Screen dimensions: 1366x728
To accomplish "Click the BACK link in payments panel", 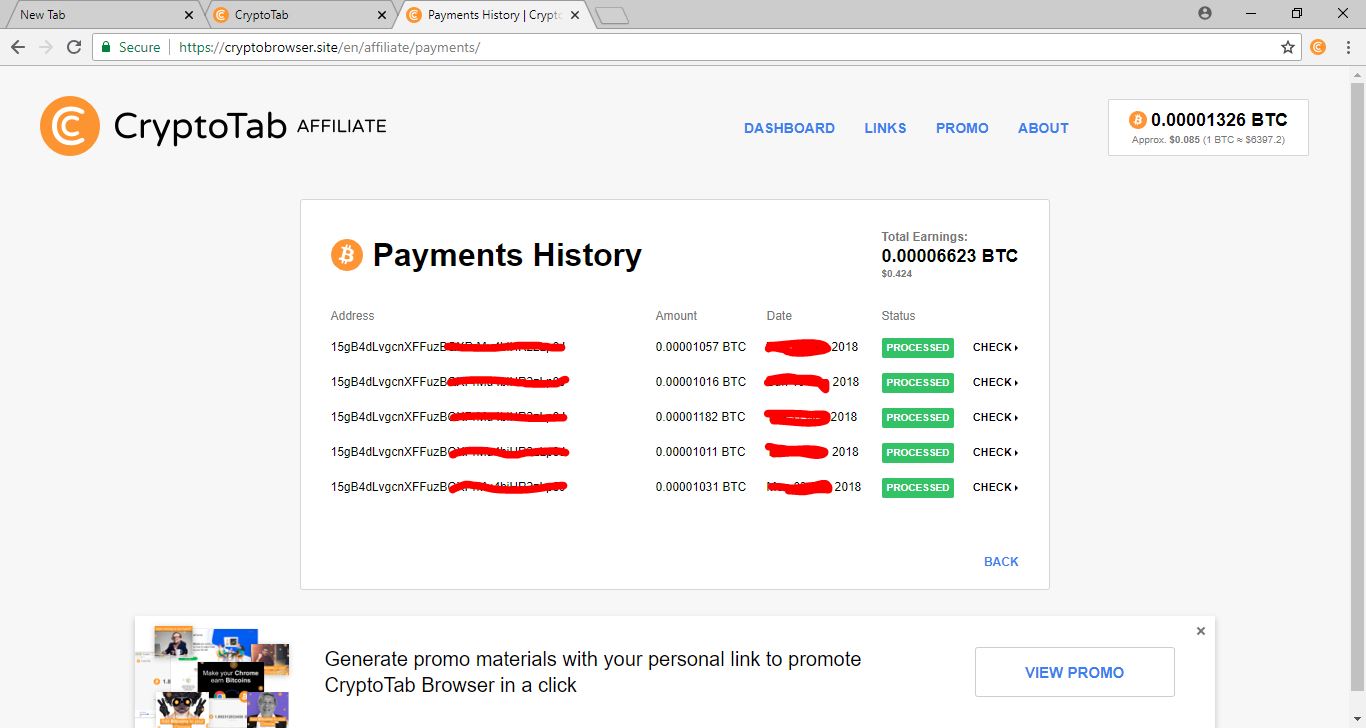I will [x=1001, y=562].
